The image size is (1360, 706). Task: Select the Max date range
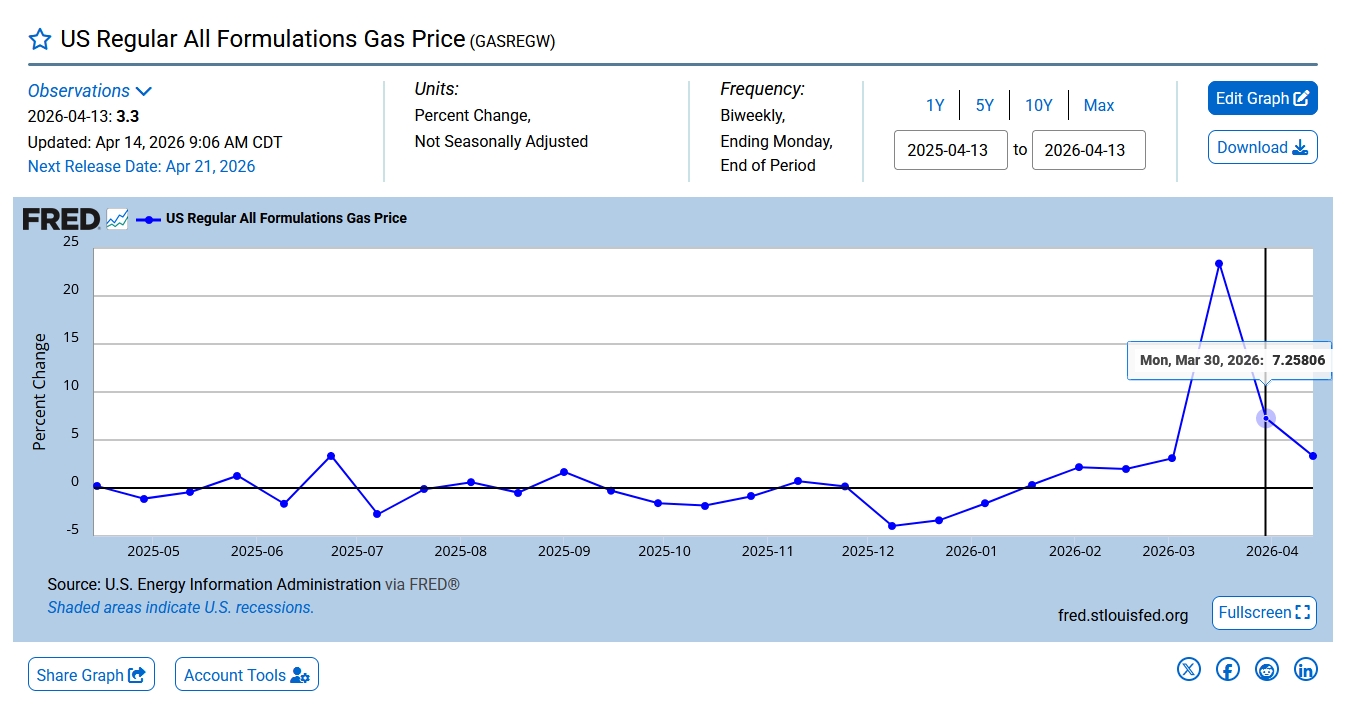coord(1098,105)
